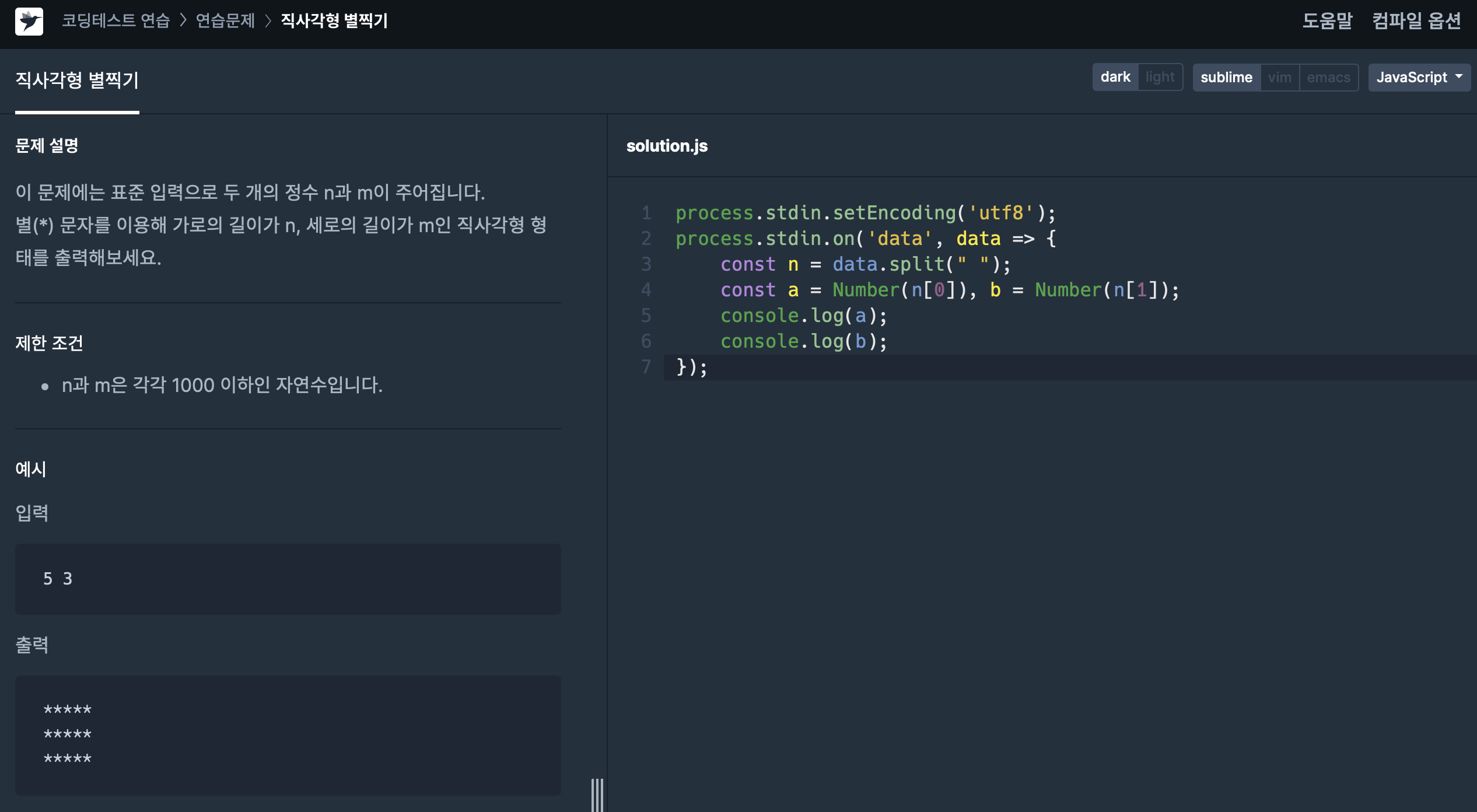The image size is (1477, 812).
Task: Select the 직사각형 별찍기 problem tab
Action: point(77,80)
